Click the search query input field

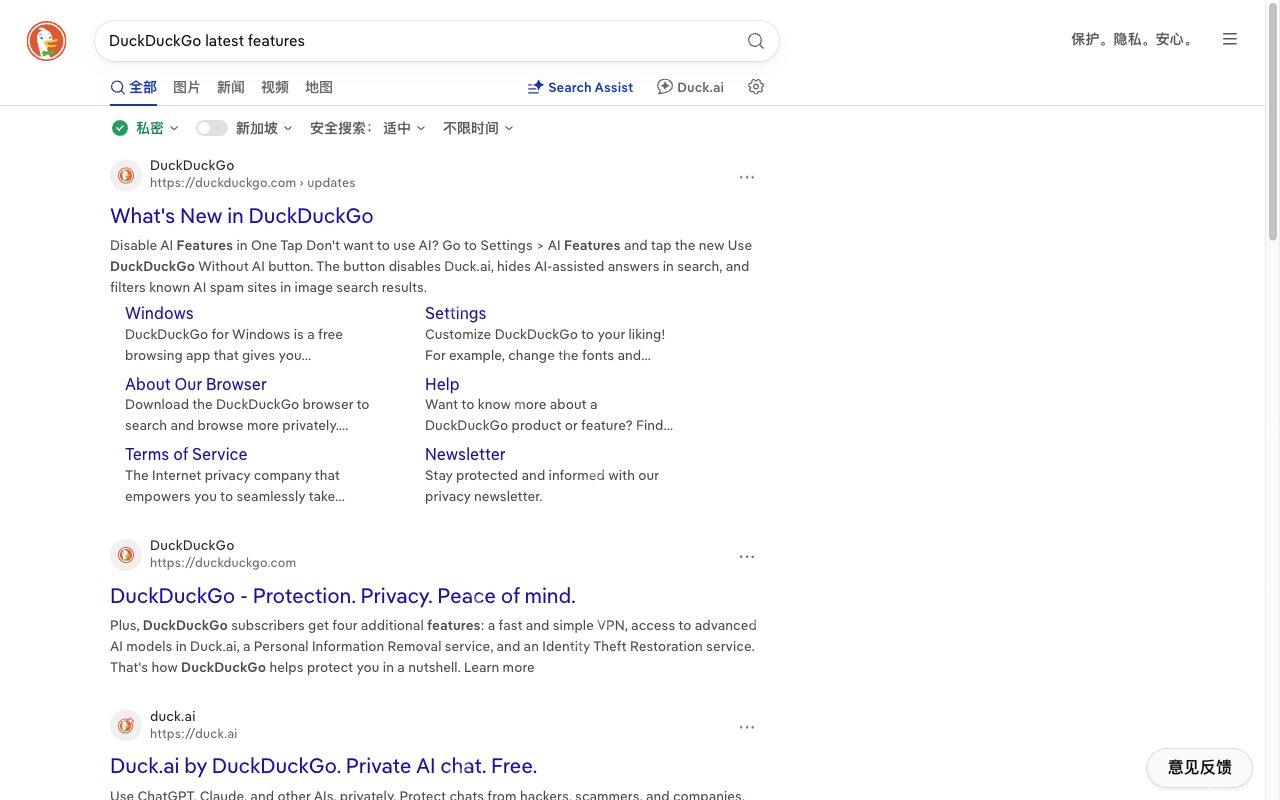[x=420, y=41]
